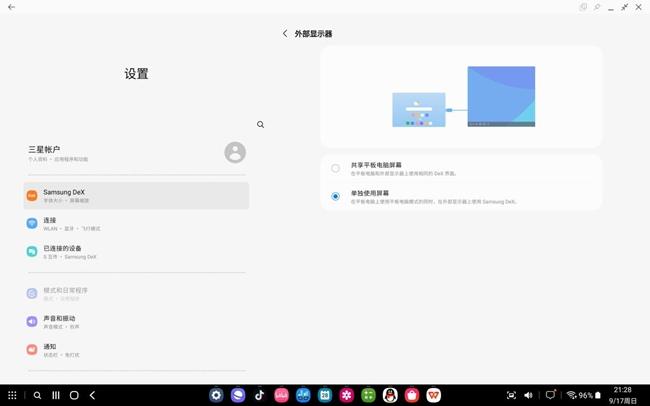Show recent apps with the three-bar taskbar button
This screenshot has height=406, width=650.
(x=56, y=395)
